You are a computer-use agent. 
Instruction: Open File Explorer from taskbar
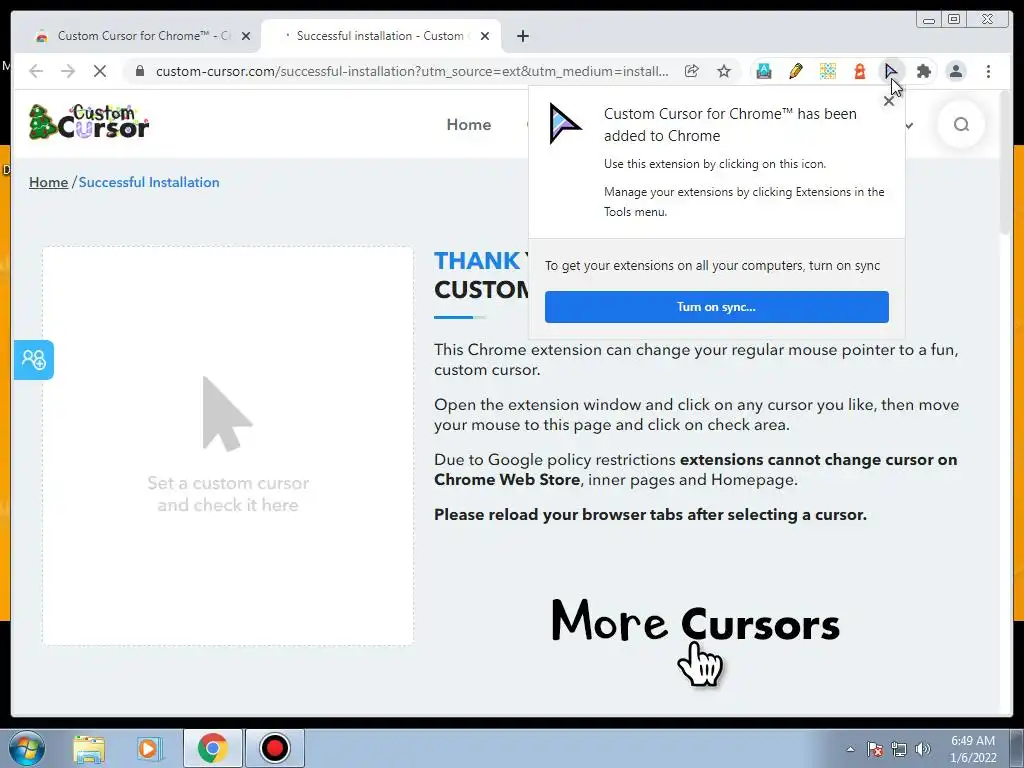(x=89, y=748)
